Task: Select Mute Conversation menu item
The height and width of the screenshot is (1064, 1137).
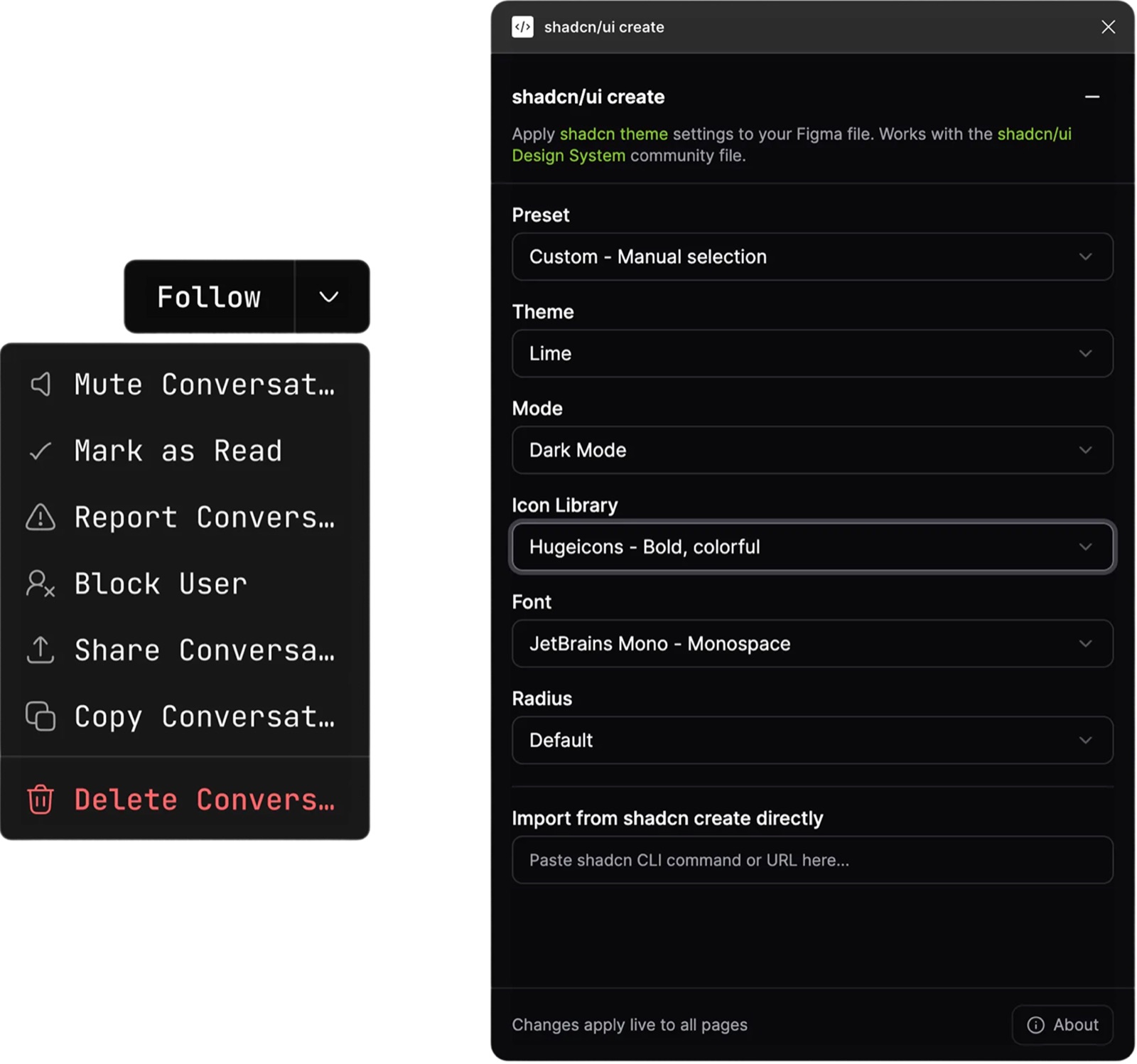Action: pos(185,385)
